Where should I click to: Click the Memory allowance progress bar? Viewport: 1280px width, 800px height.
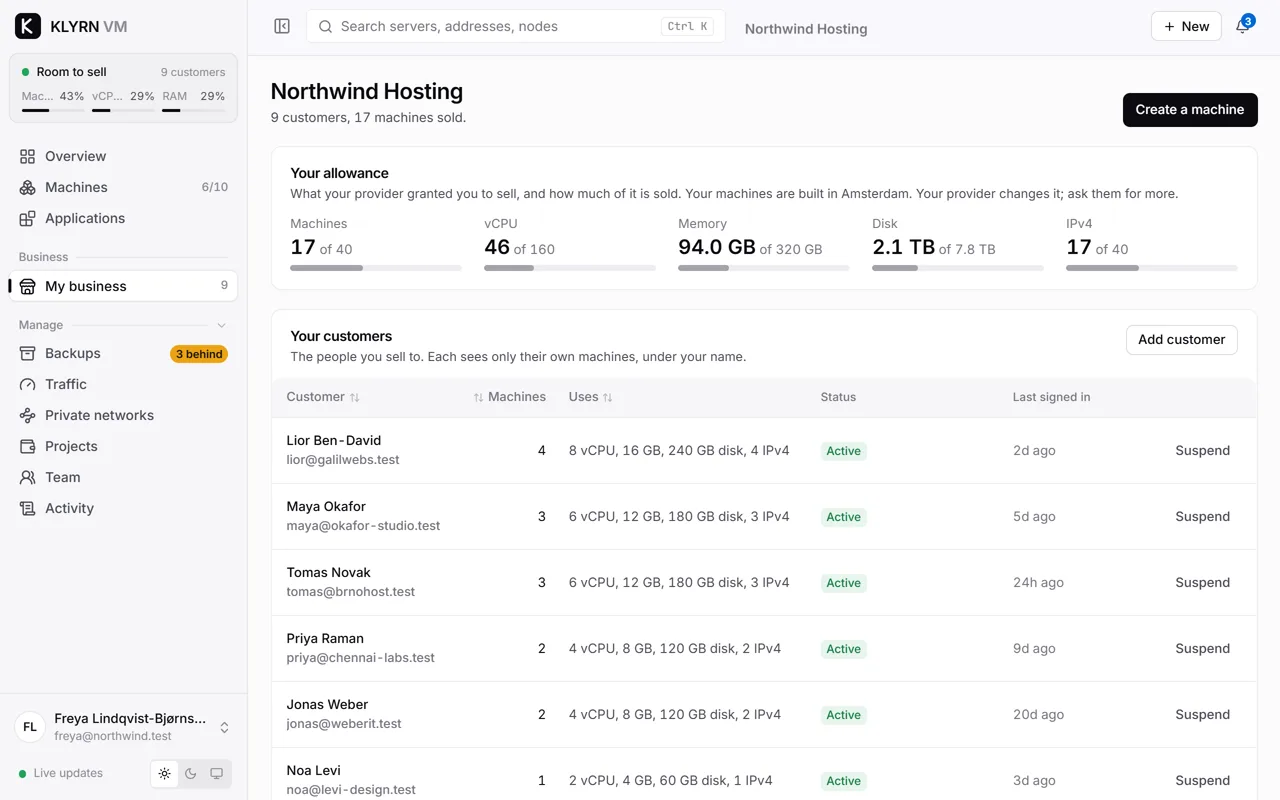coord(764,268)
